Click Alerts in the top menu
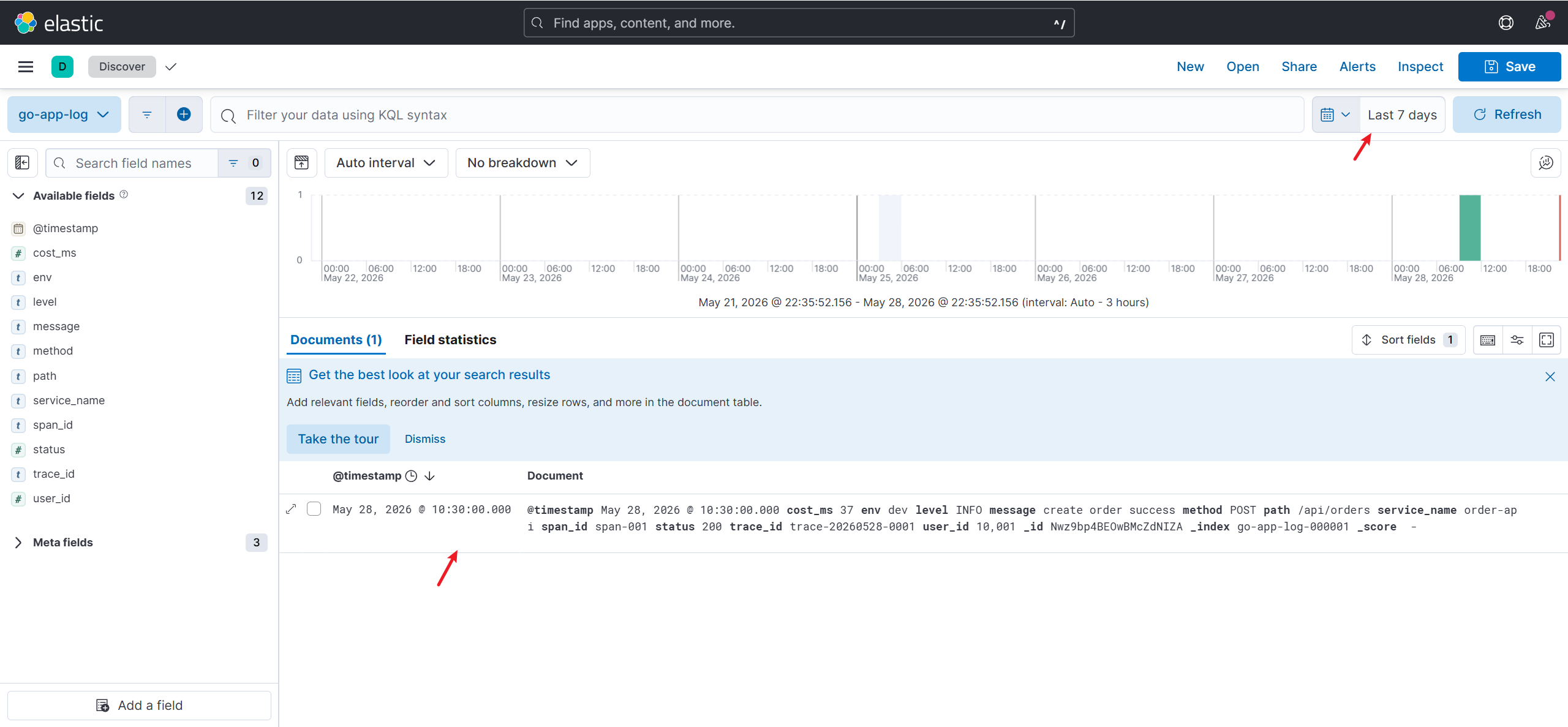 tap(1357, 67)
